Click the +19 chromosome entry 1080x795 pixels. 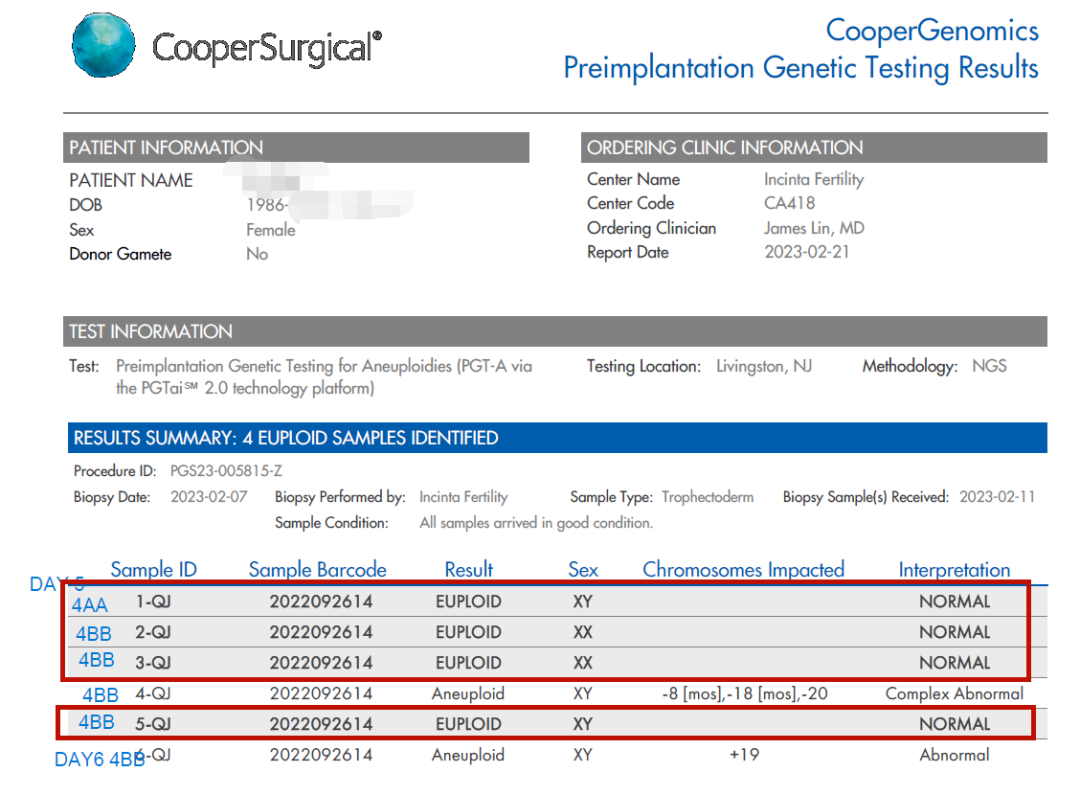743,755
